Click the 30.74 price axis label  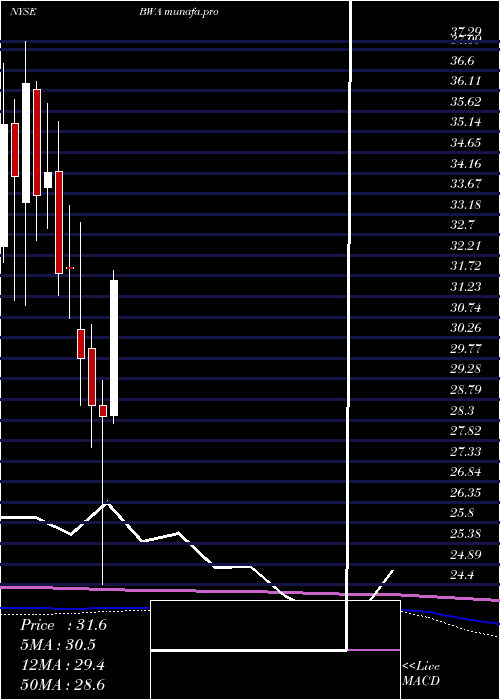(465, 308)
